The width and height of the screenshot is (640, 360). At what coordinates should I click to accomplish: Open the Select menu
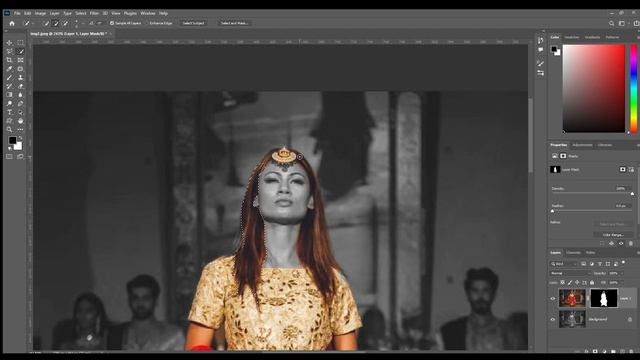click(x=80, y=13)
